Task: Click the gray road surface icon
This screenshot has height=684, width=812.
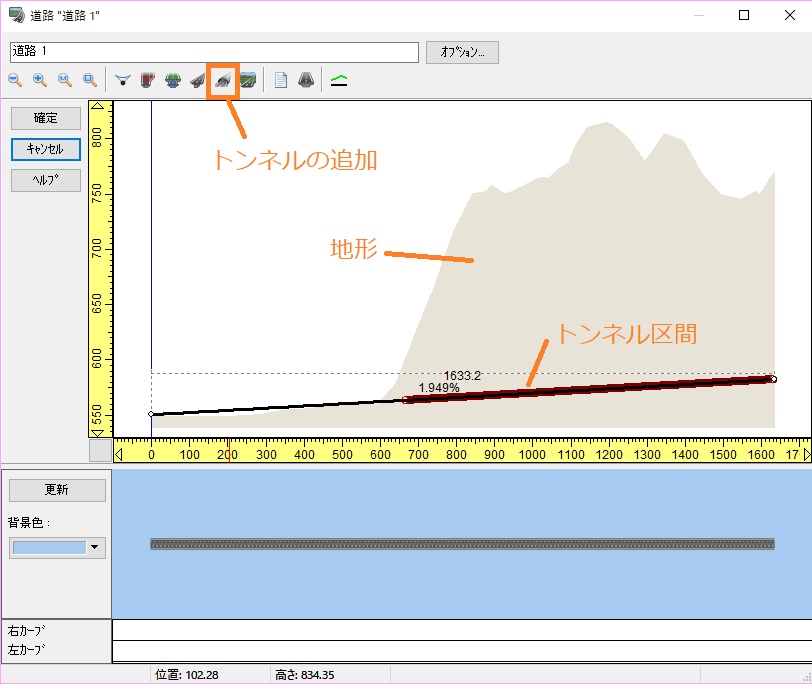Action: click(306, 80)
